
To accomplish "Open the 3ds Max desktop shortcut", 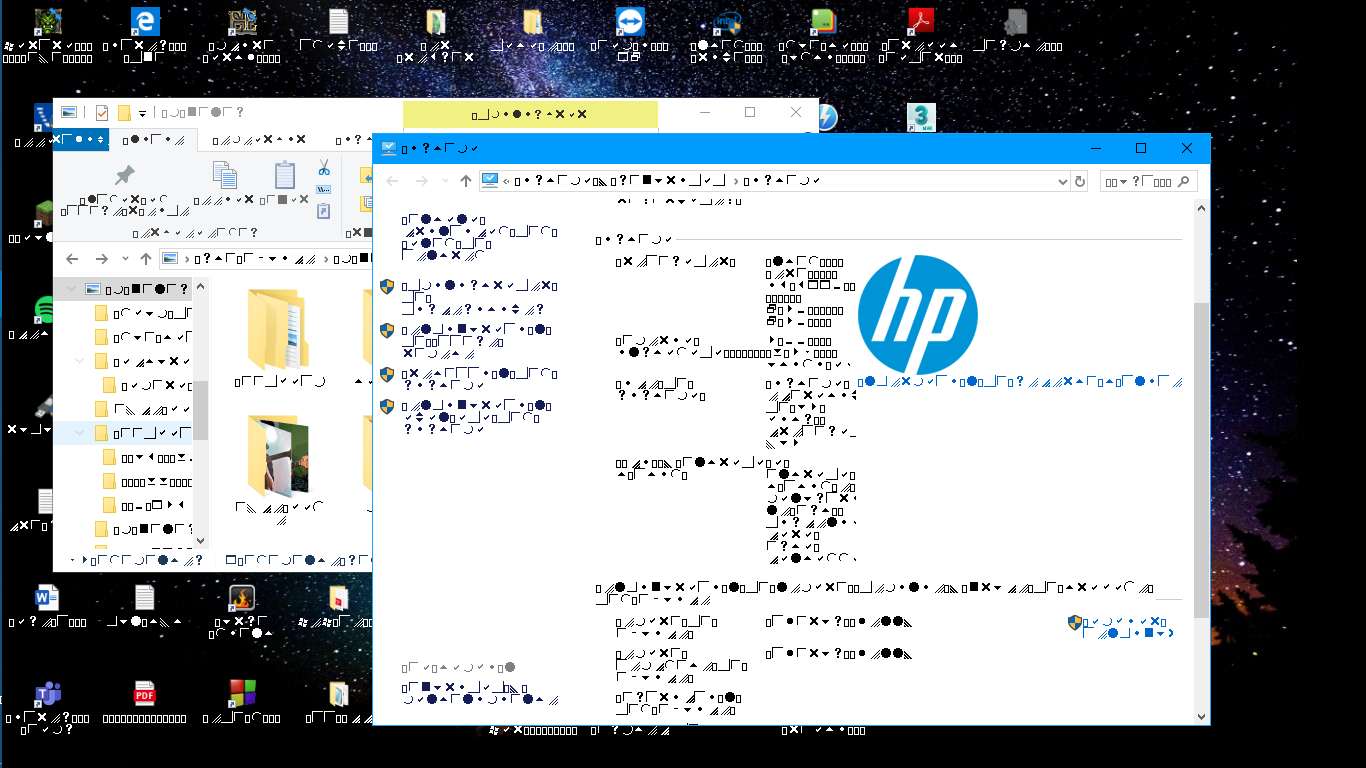I will tap(921, 118).
